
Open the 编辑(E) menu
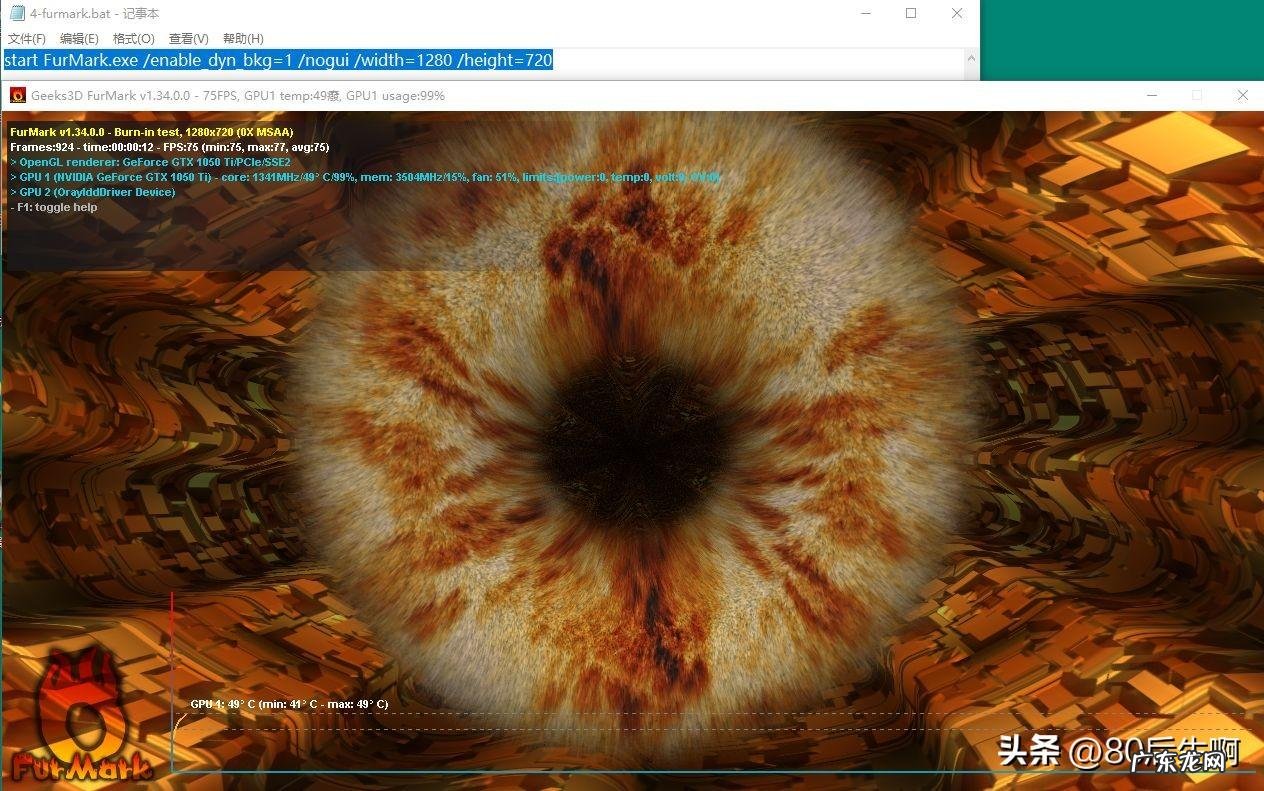pos(79,38)
